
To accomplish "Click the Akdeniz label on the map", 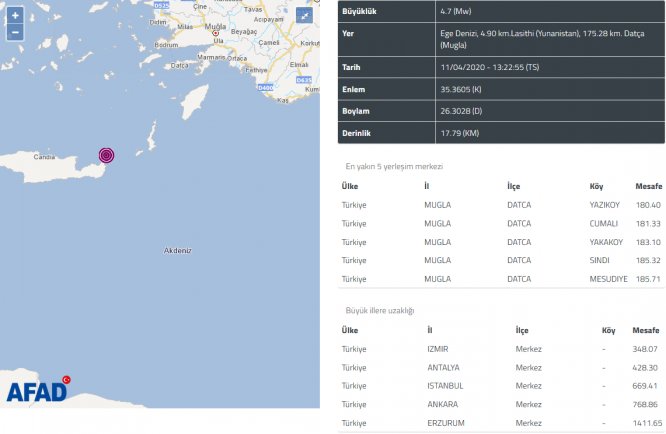I will 178,251.
